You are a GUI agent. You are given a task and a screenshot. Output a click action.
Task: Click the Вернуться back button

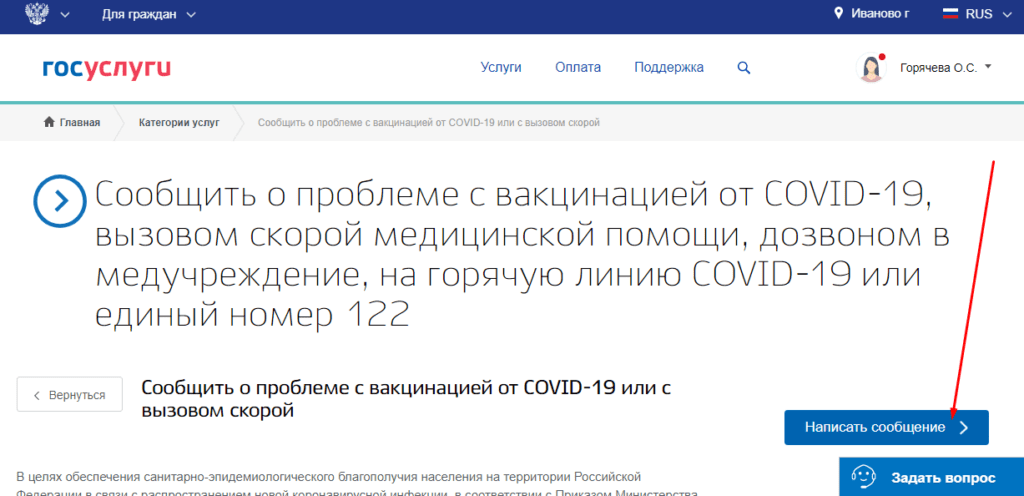[x=69, y=395]
